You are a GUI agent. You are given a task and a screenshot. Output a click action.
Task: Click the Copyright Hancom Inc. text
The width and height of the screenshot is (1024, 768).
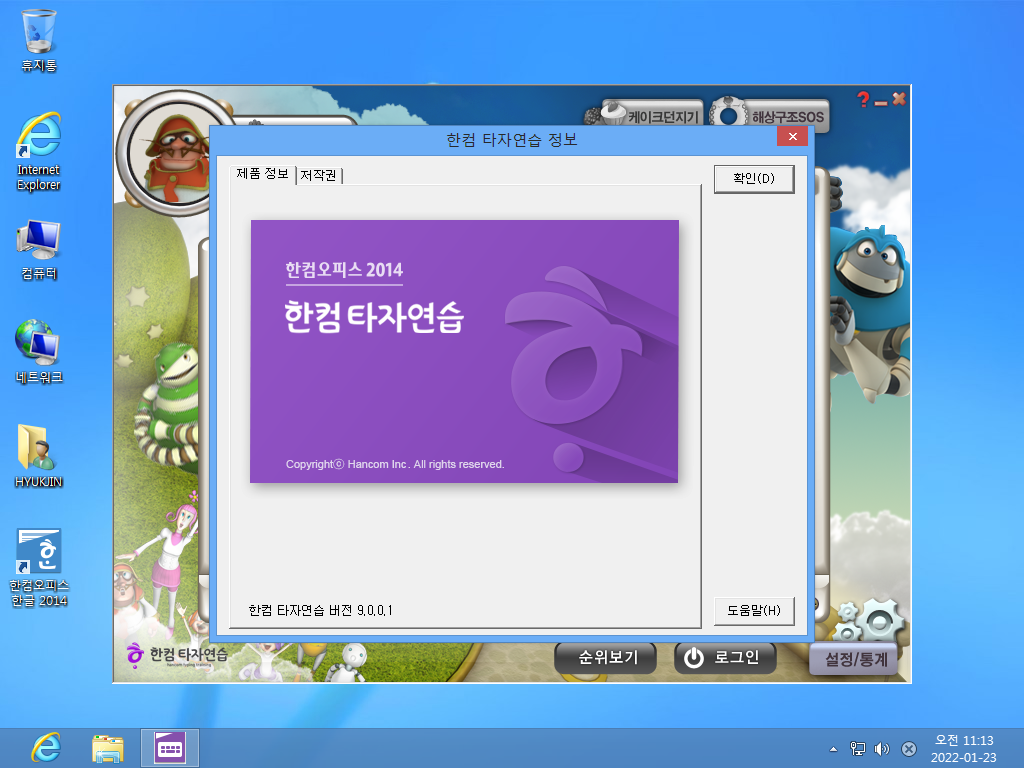click(x=394, y=464)
